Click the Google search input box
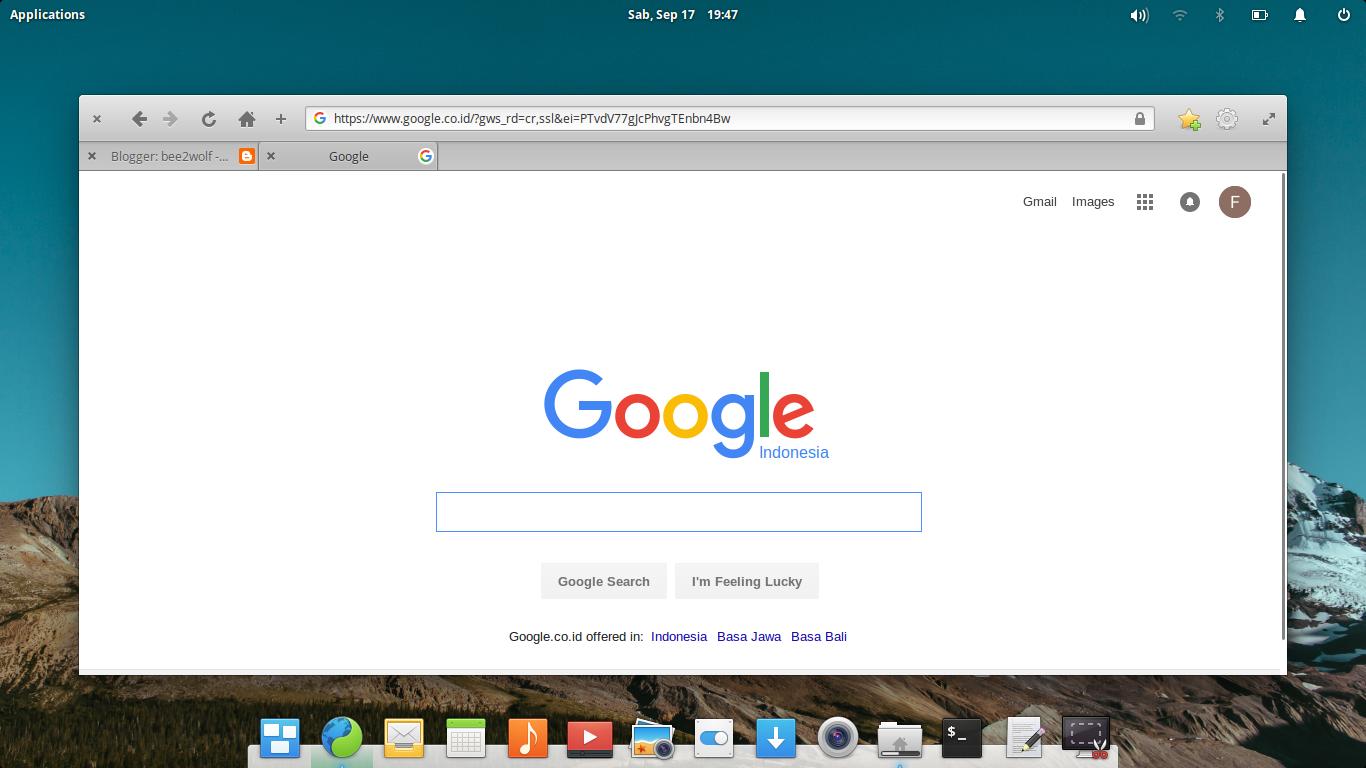The image size is (1366, 768). pyautogui.click(x=678, y=512)
